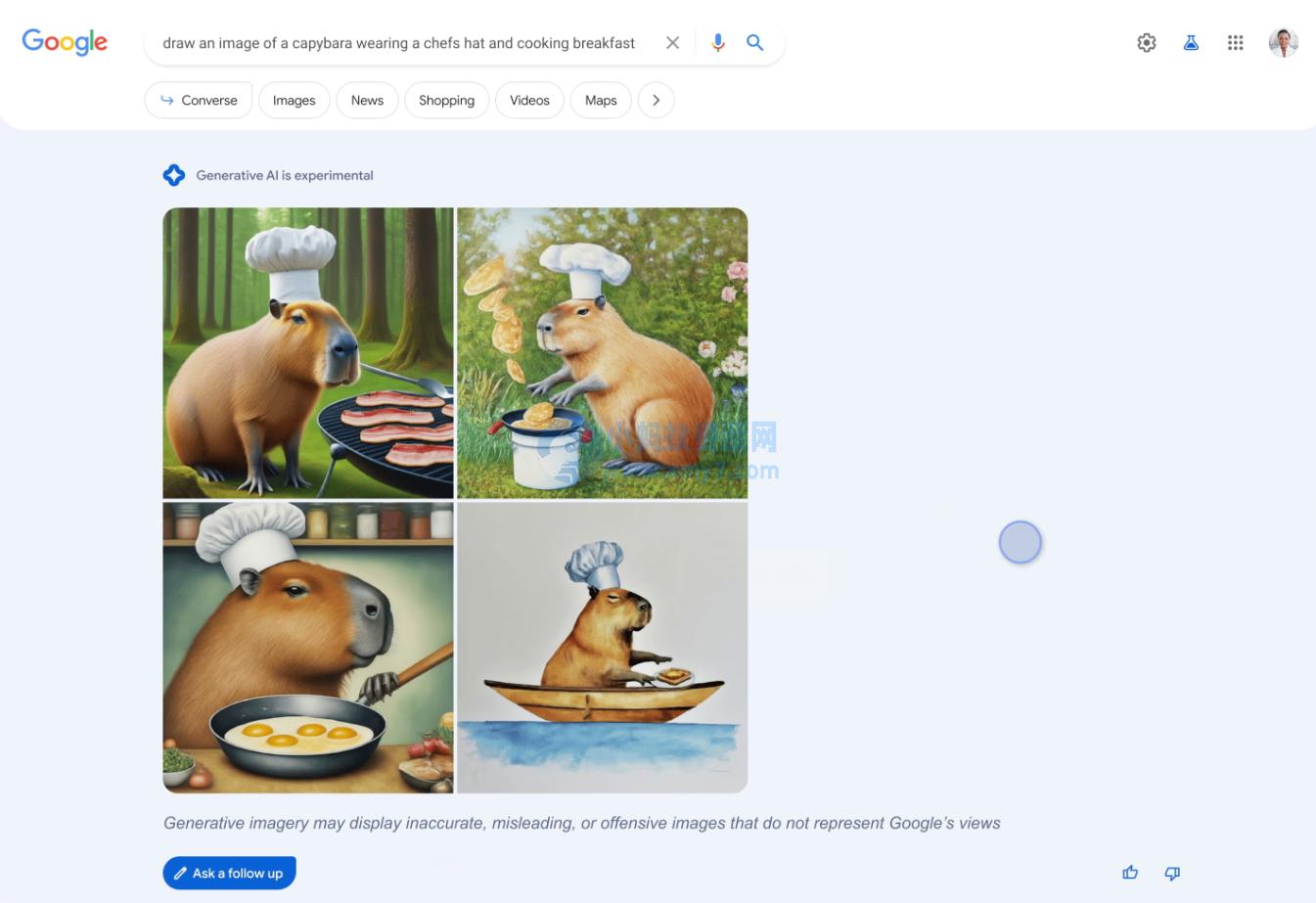The height and width of the screenshot is (903, 1316).
Task: Click the Ask a follow up button
Action: coord(229,873)
